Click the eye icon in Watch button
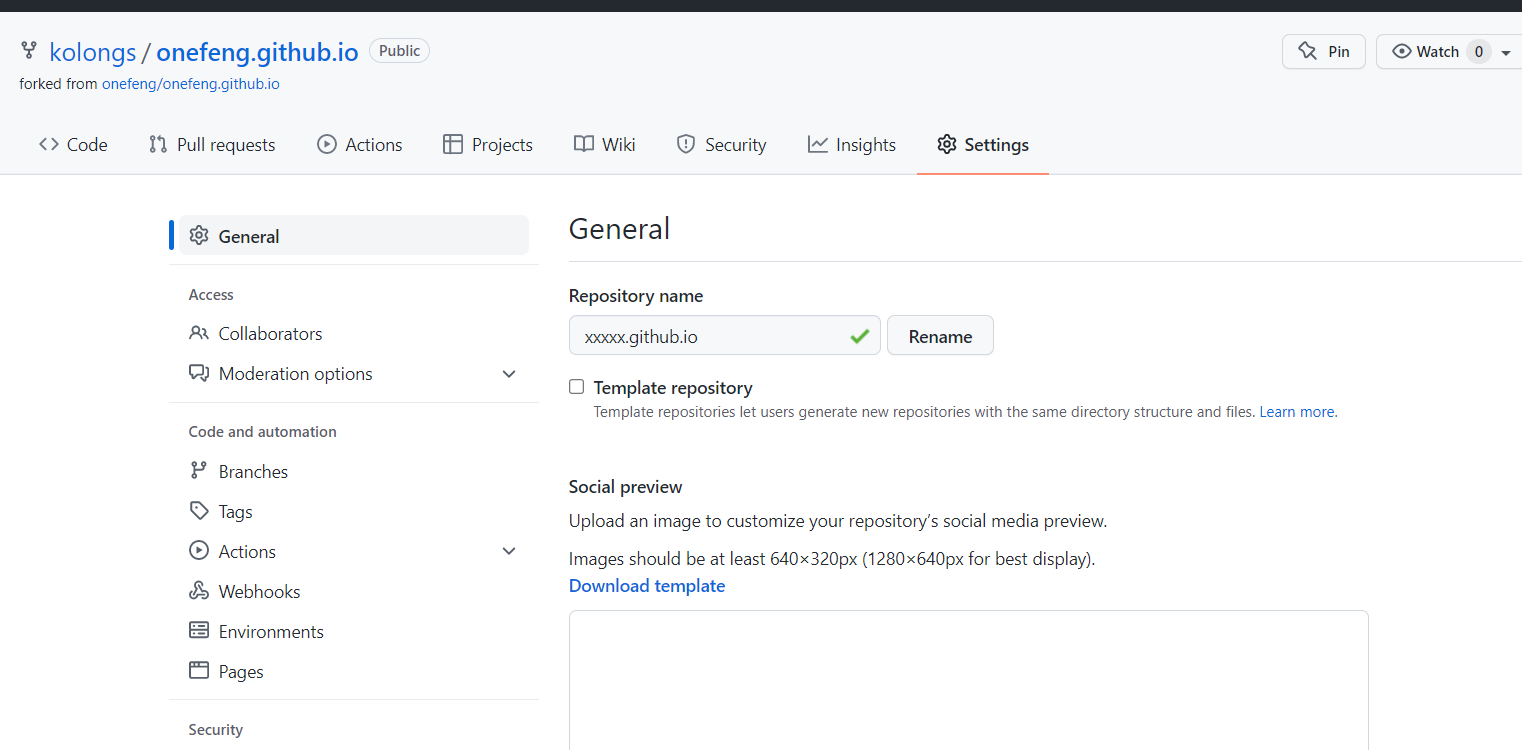 click(1402, 52)
